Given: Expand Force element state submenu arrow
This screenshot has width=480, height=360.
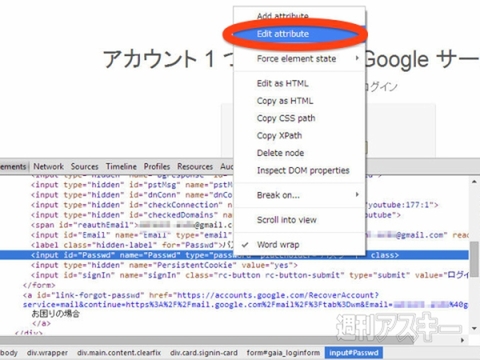Looking at the screenshot, I should [357, 58].
